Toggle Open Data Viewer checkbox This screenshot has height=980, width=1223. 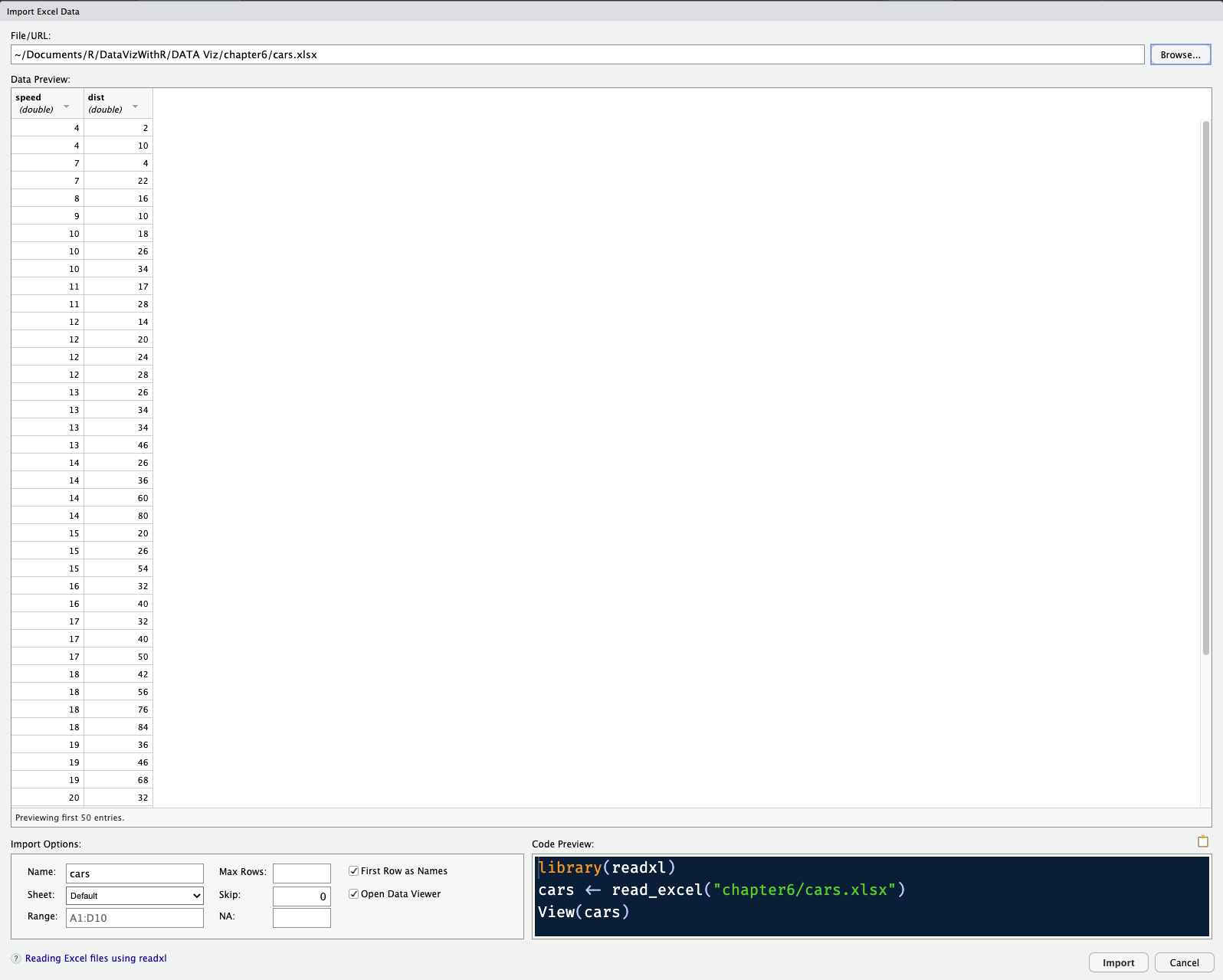354,894
